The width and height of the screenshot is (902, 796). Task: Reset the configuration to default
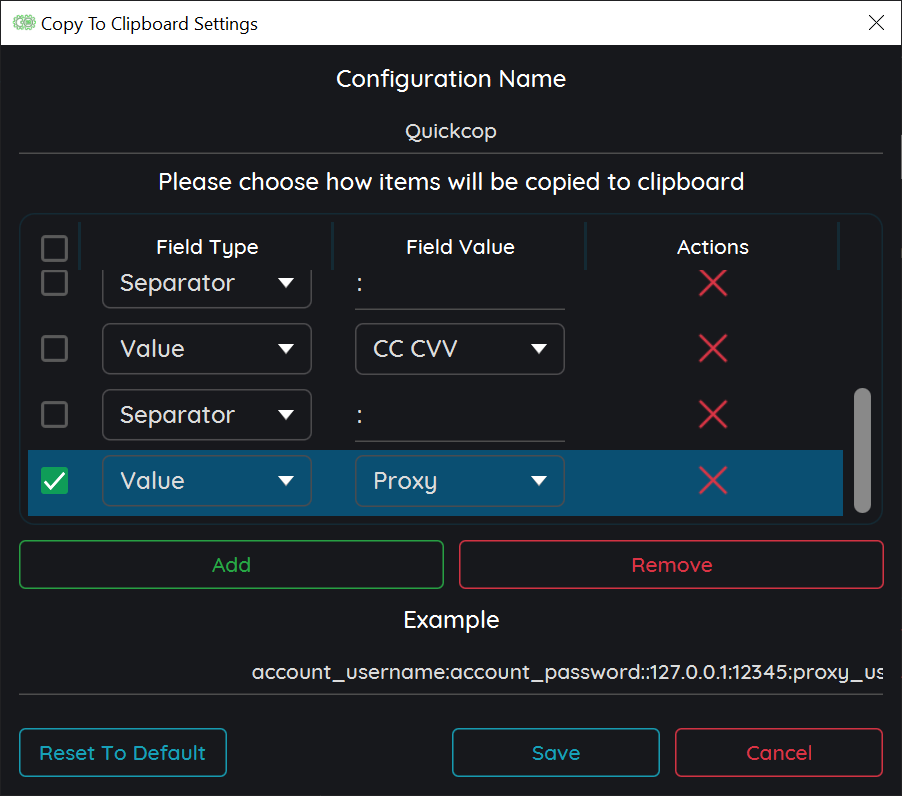(122, 752)
